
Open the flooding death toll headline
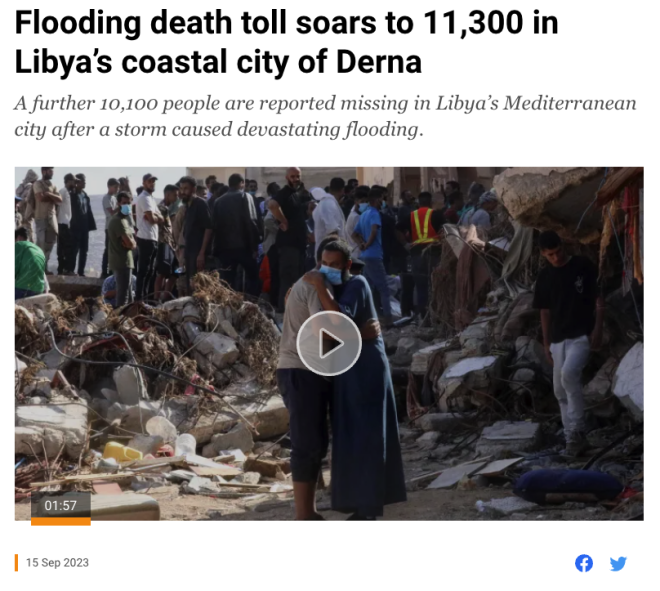[x=286, y=42]
